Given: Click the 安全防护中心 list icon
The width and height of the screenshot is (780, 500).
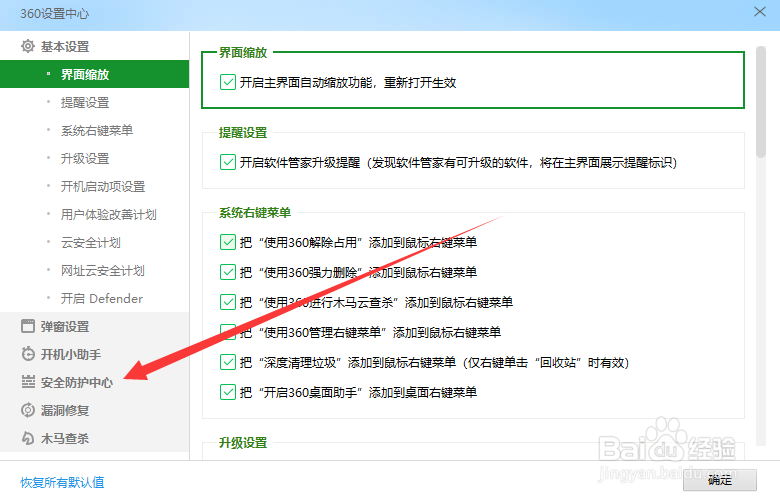Looking at the screenshot, I should [x=28, y=382].
